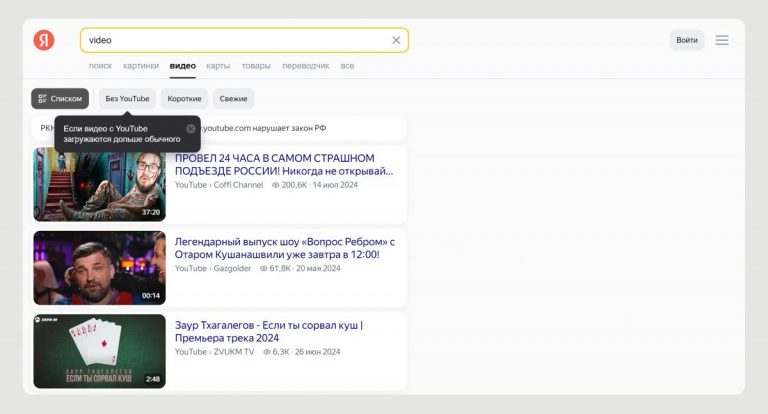Open the карты tab

(x=218, y=66)
